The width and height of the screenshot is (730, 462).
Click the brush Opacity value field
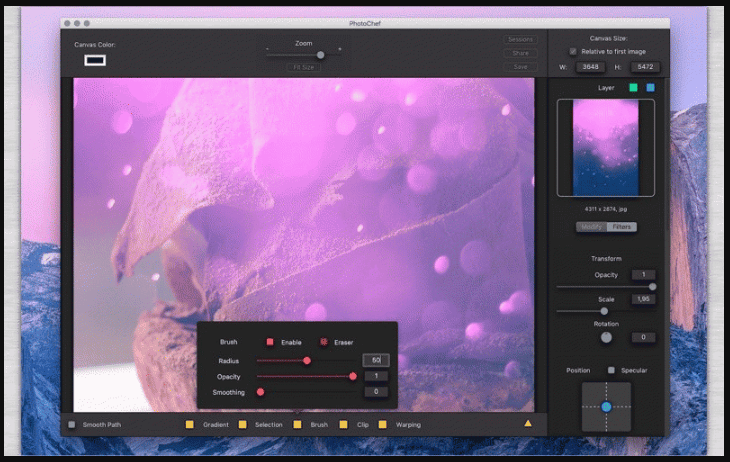point(376,375)
